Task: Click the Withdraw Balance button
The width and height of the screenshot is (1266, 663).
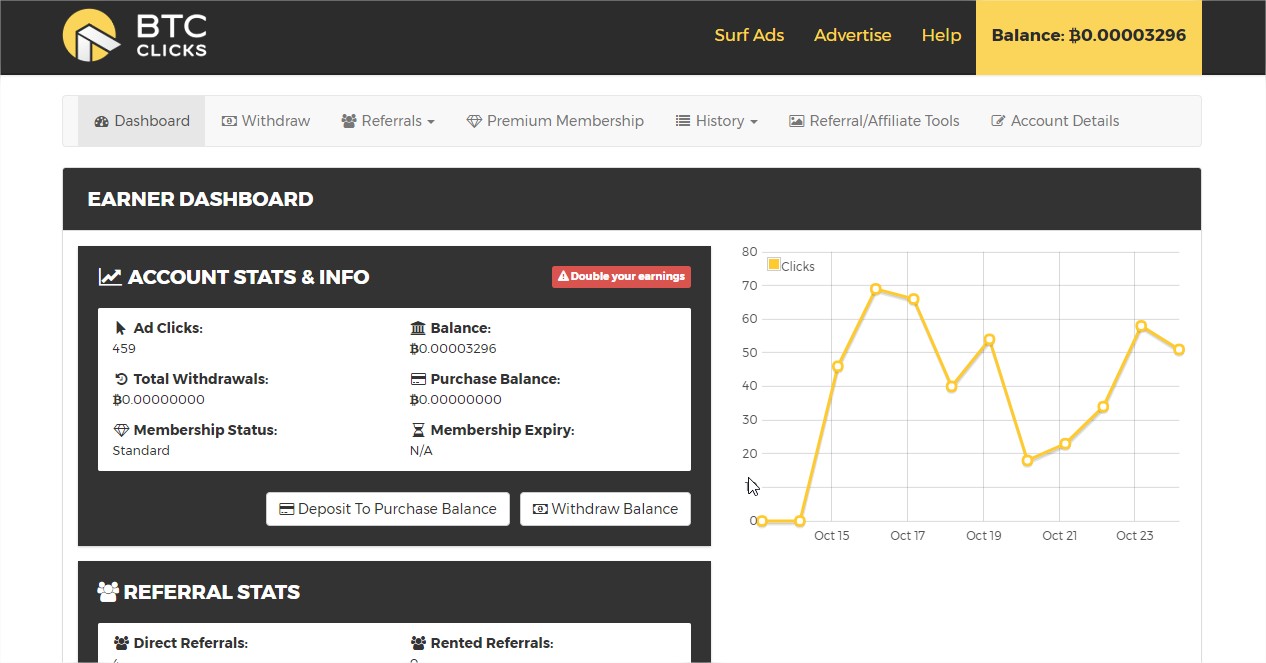Action: (x=605, y=509)
